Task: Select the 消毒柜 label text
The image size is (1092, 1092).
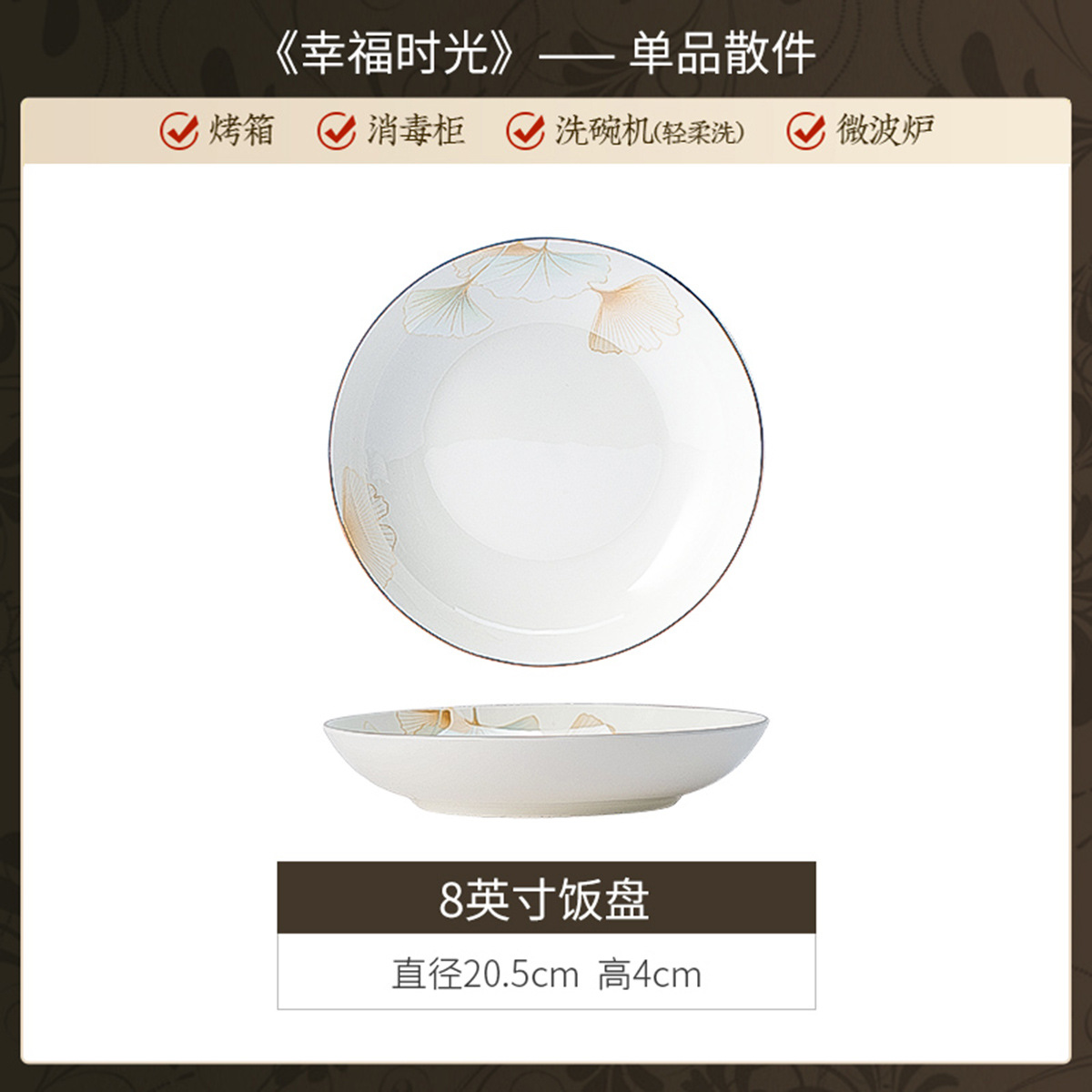Action: tap(416, 130)
